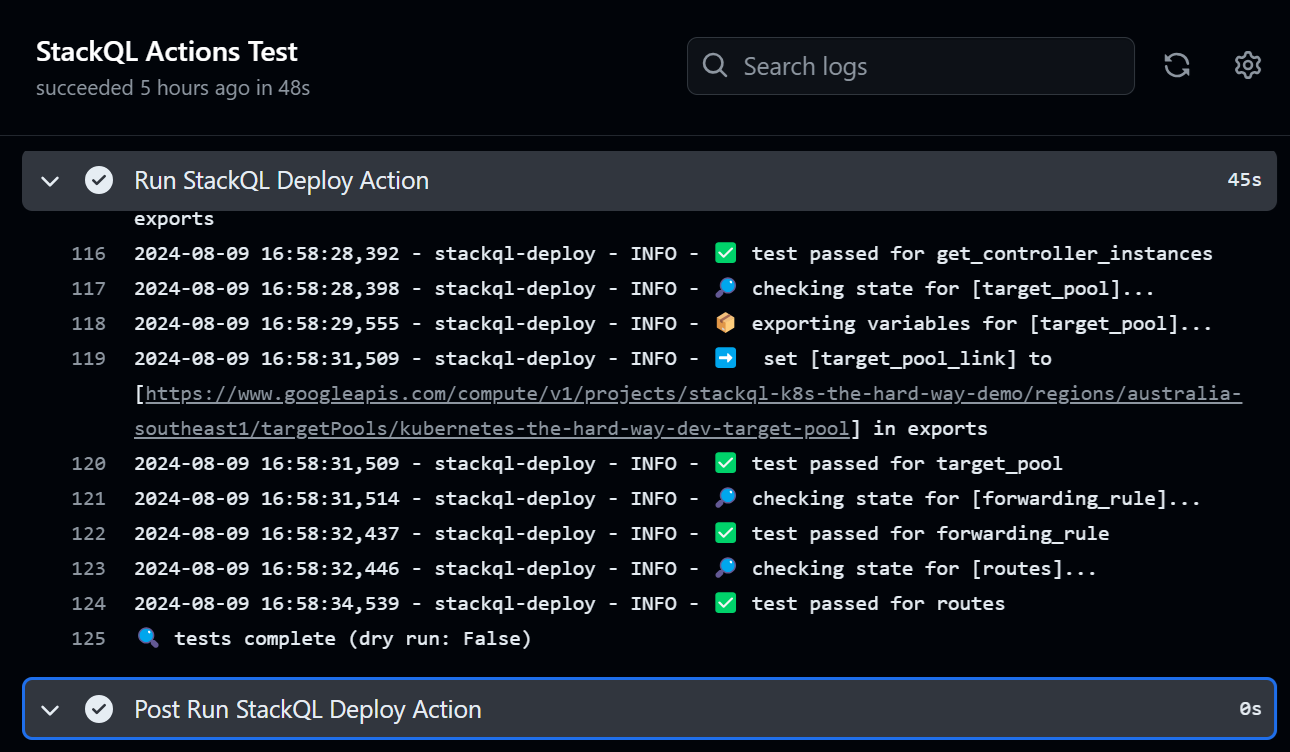
Task: Click the success checkmark on Post Run StackQL Deploy Action
Action: 98,709
